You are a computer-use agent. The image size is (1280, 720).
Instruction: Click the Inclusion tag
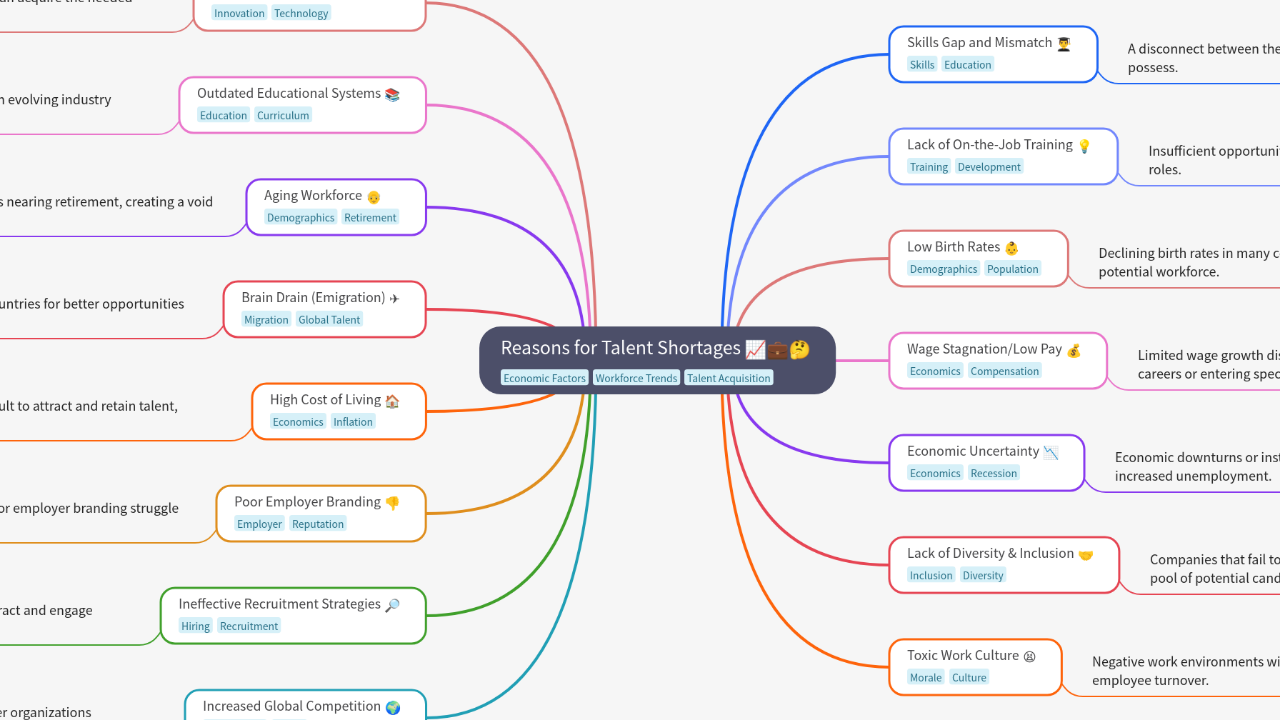tap(931, 575)
